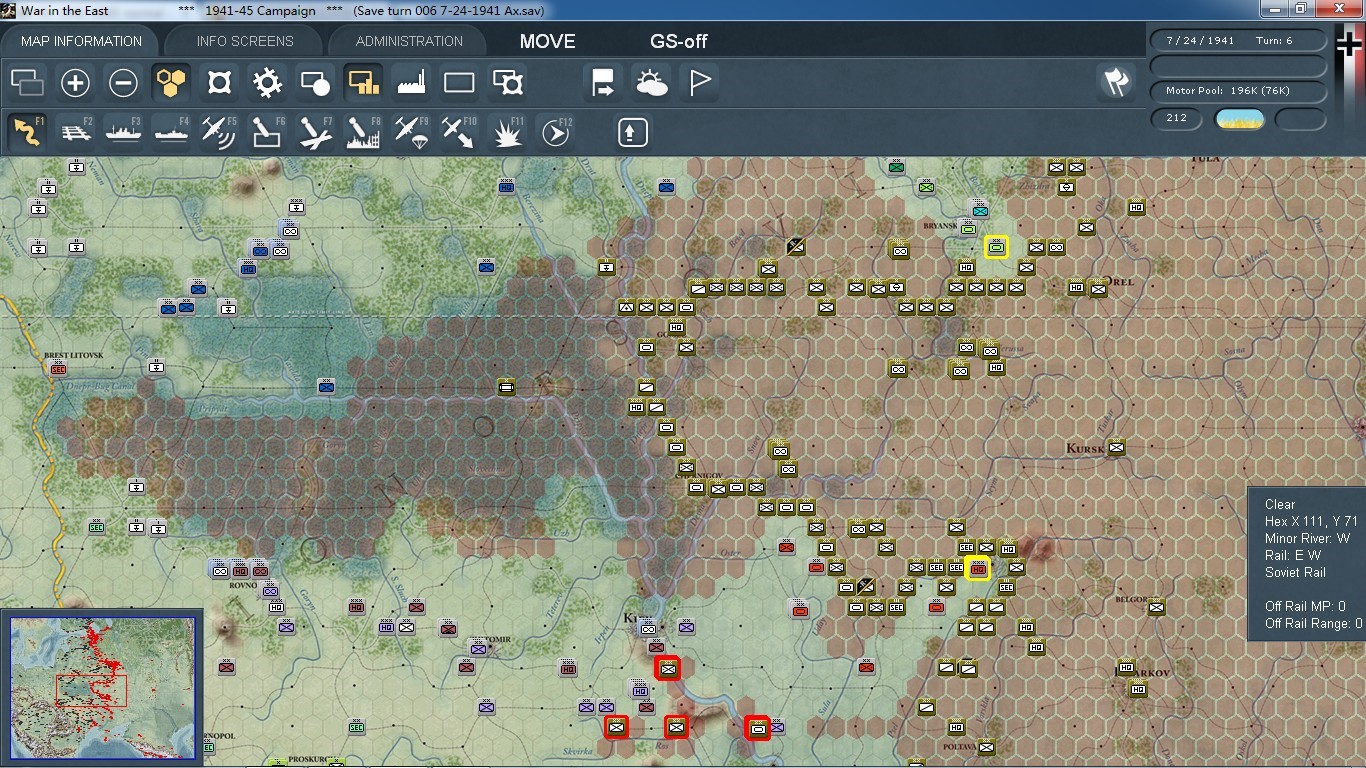Image resolution: width=1366 pixels, height=768 pixels.
Task: Click the Motor Pool 196K readout
Action: [1239, 91]
